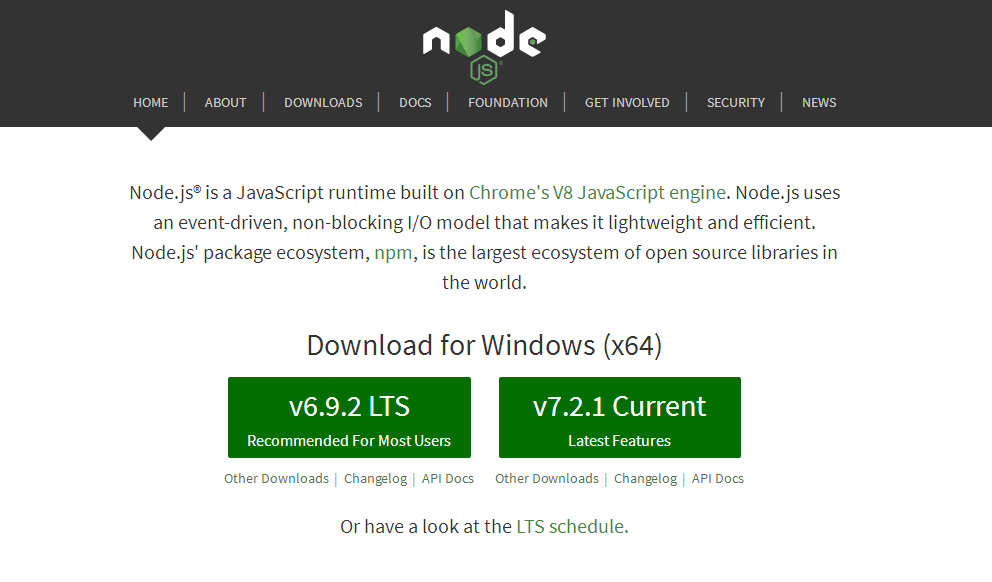Open API Docs for the LTS version

tap(447, 478)
